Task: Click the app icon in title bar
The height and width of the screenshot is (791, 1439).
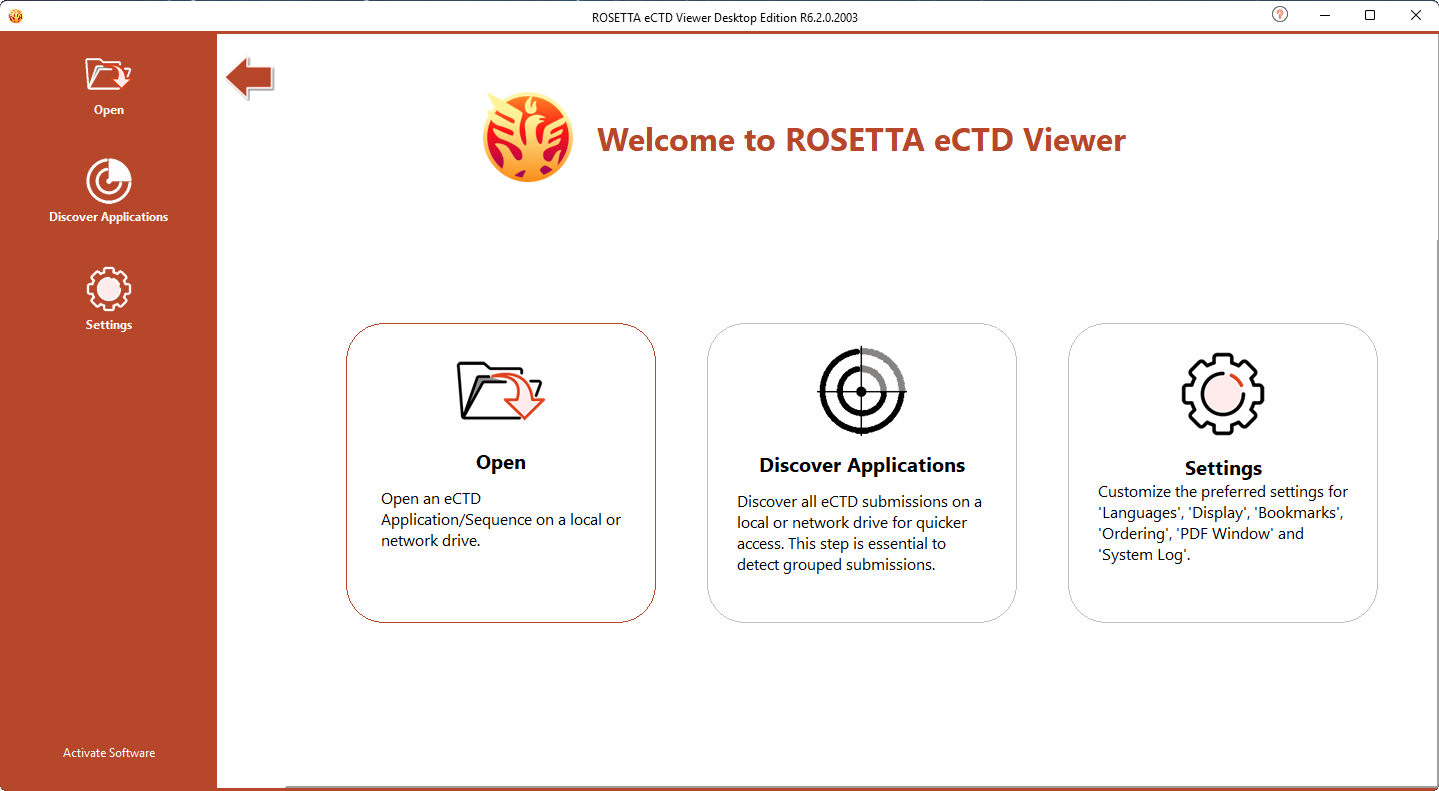Action: coord(15,16)
